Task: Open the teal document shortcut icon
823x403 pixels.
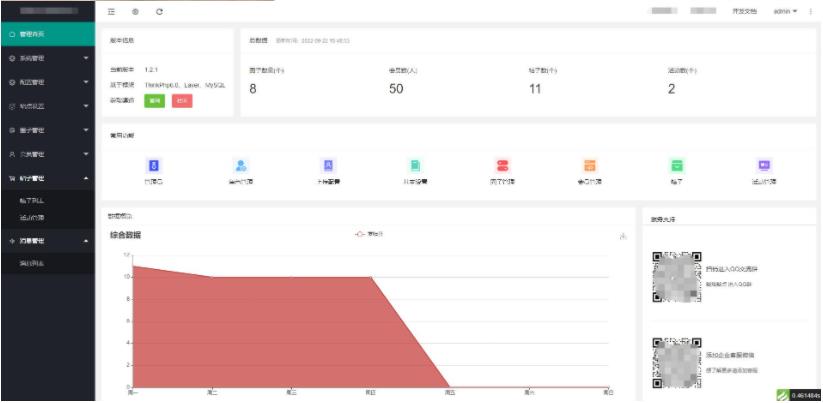Action: tap(415, 166)
